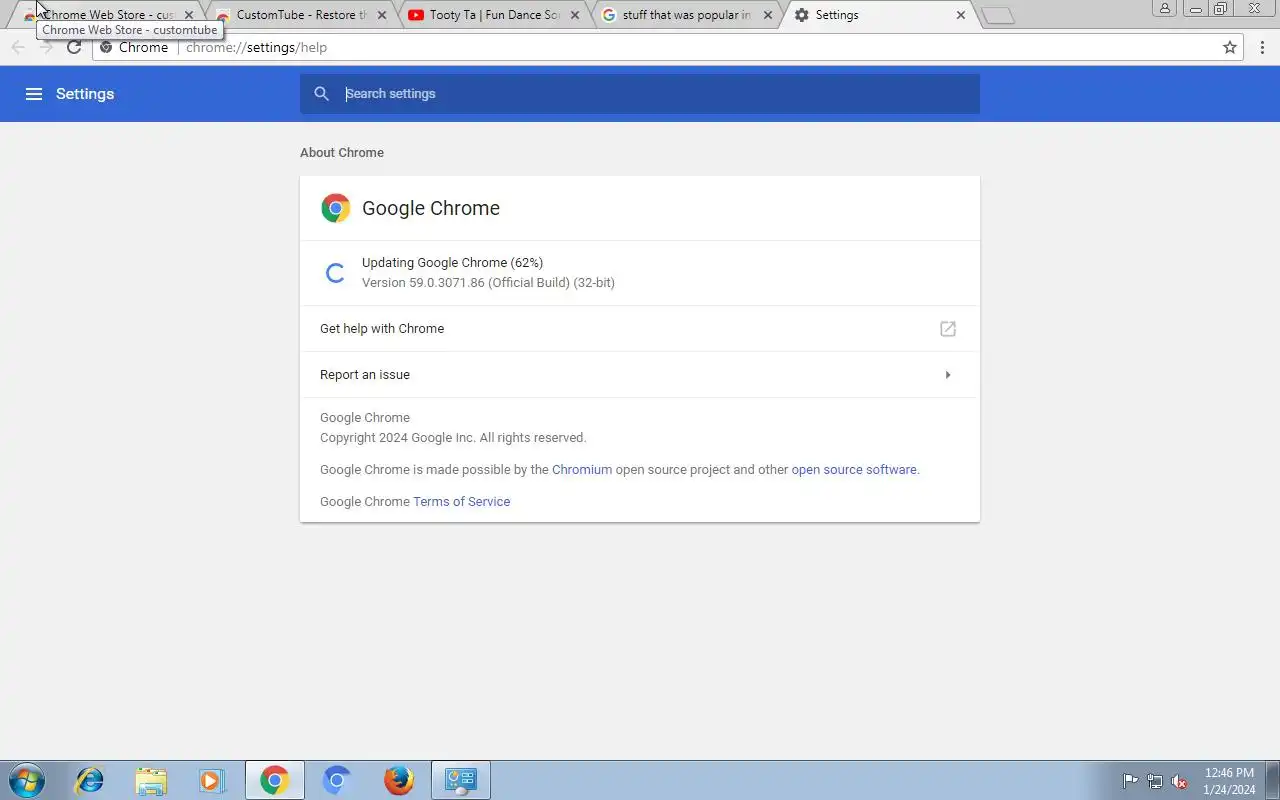This screenshot has width=1280, height=800.
Task: Open Report an issue
Action: [x=640, y=375]
